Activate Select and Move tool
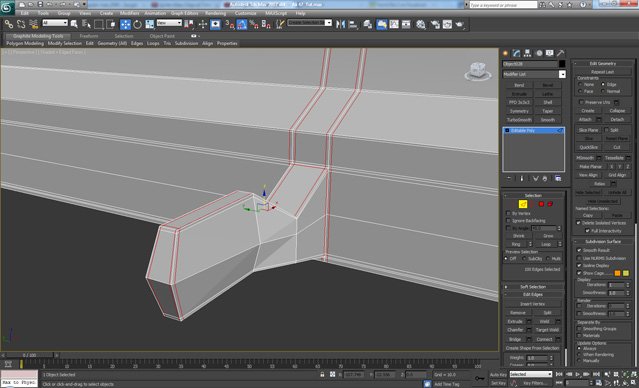This screenshot has height=388, width=639. (x=125, y=24)
